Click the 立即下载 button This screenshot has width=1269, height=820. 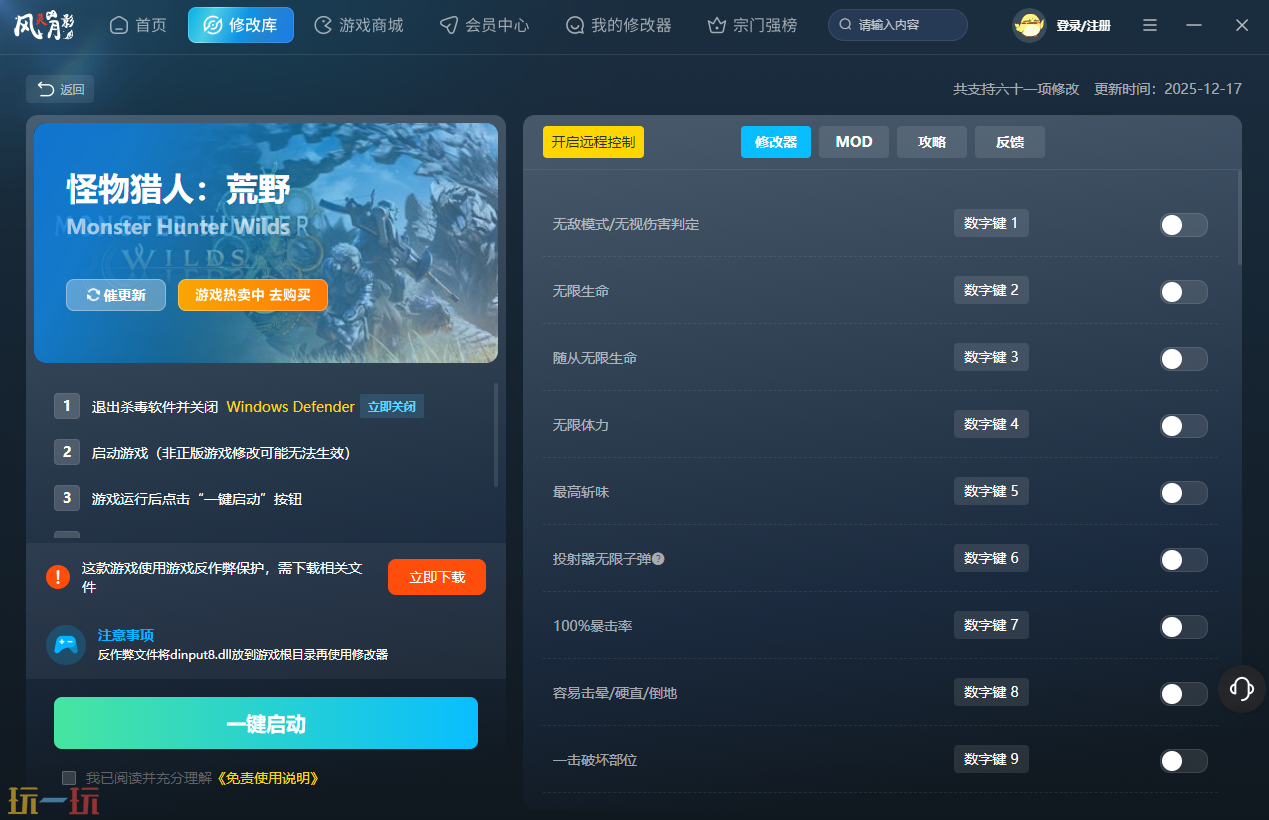[x=437, y=577]
